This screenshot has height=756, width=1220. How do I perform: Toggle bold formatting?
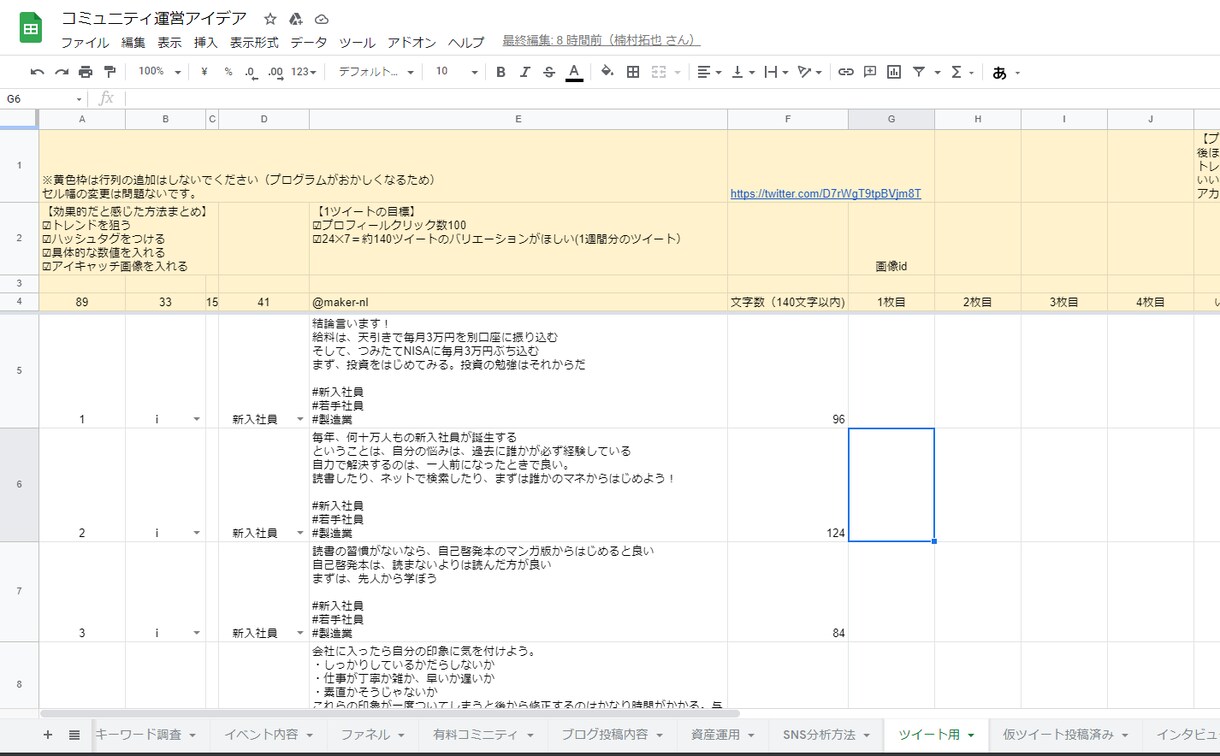pos(500,72)
